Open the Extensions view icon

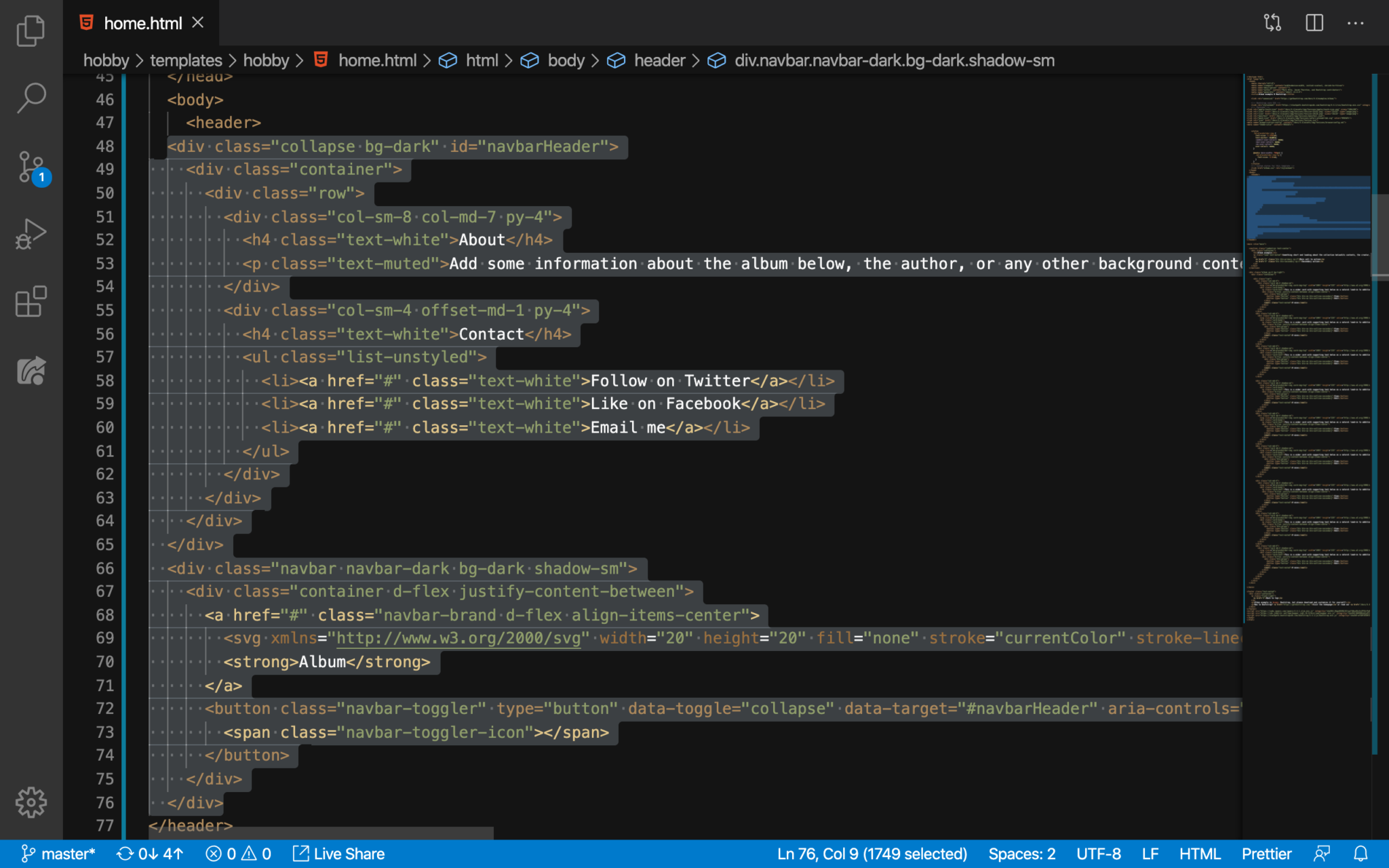(31, 301)
